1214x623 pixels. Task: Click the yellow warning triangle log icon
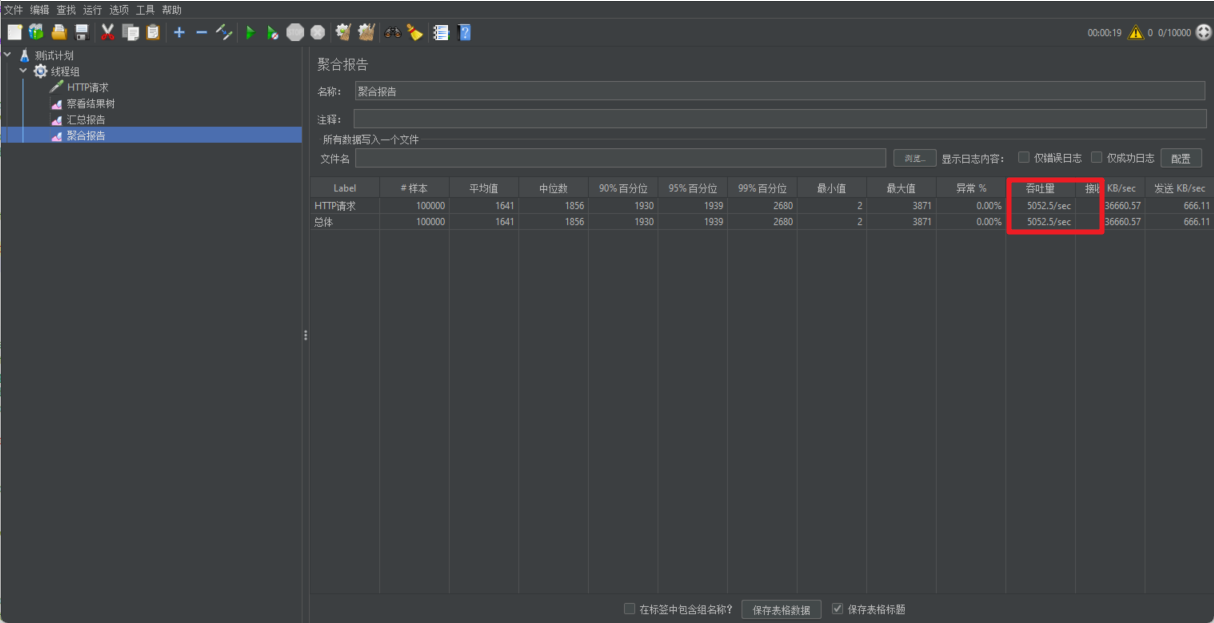(x=1135, y=32)
